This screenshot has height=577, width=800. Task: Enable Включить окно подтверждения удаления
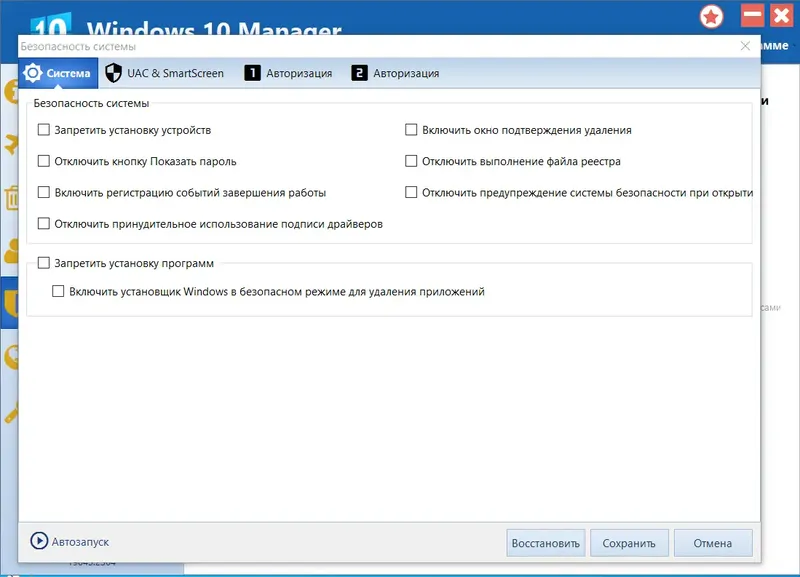(x=411, y=130)
